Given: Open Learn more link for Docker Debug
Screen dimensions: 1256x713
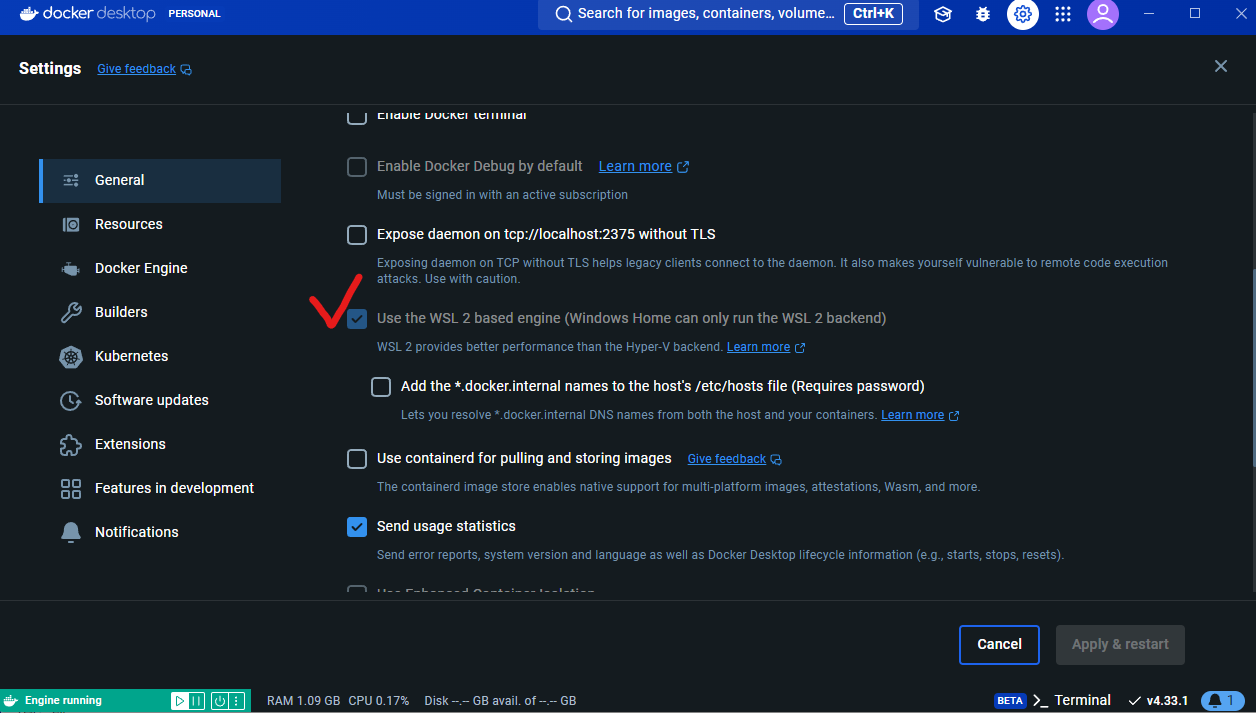Looking at the screenshot, I should pos(635,166).
